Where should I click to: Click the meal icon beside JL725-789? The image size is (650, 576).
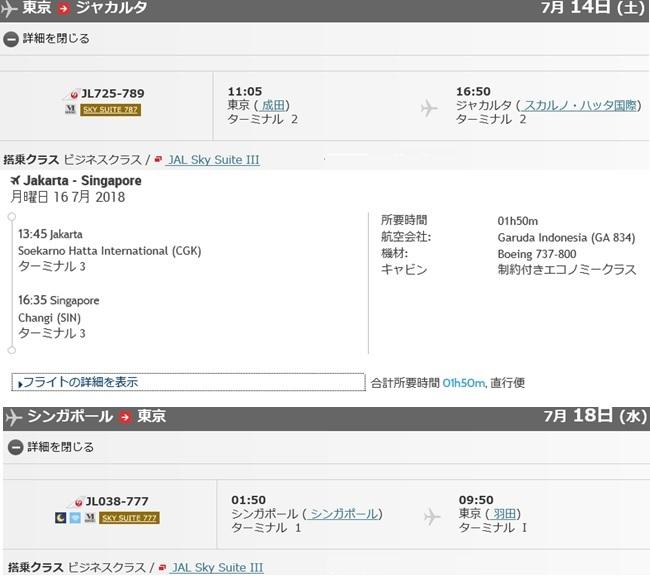coord(70,109)
